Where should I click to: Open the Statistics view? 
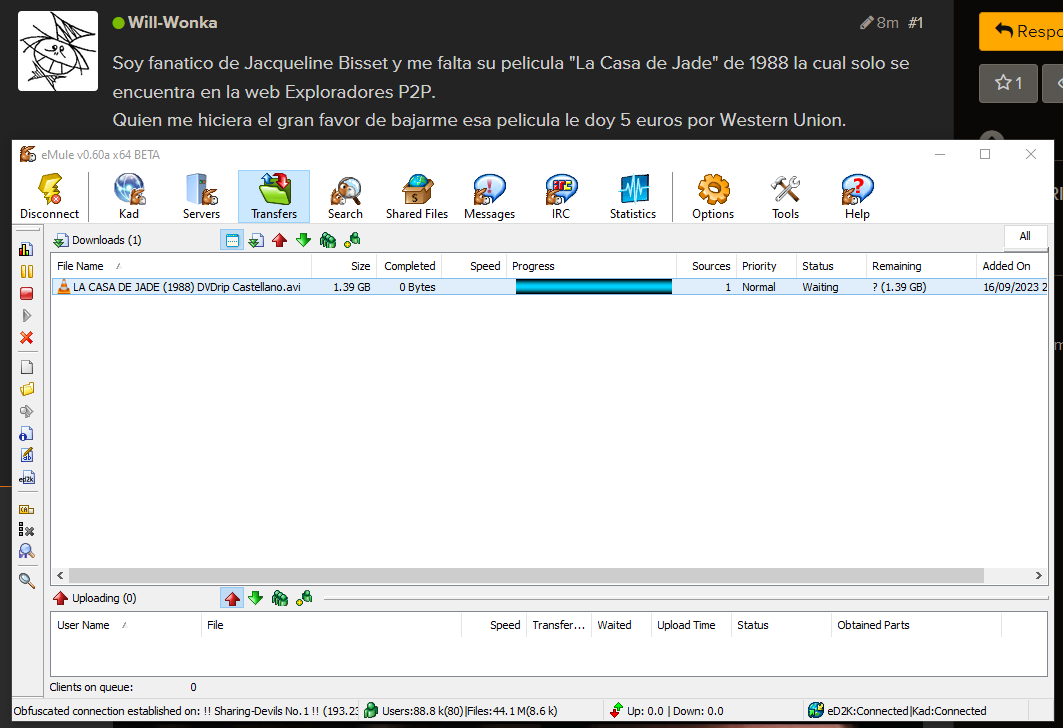(633, 197)
